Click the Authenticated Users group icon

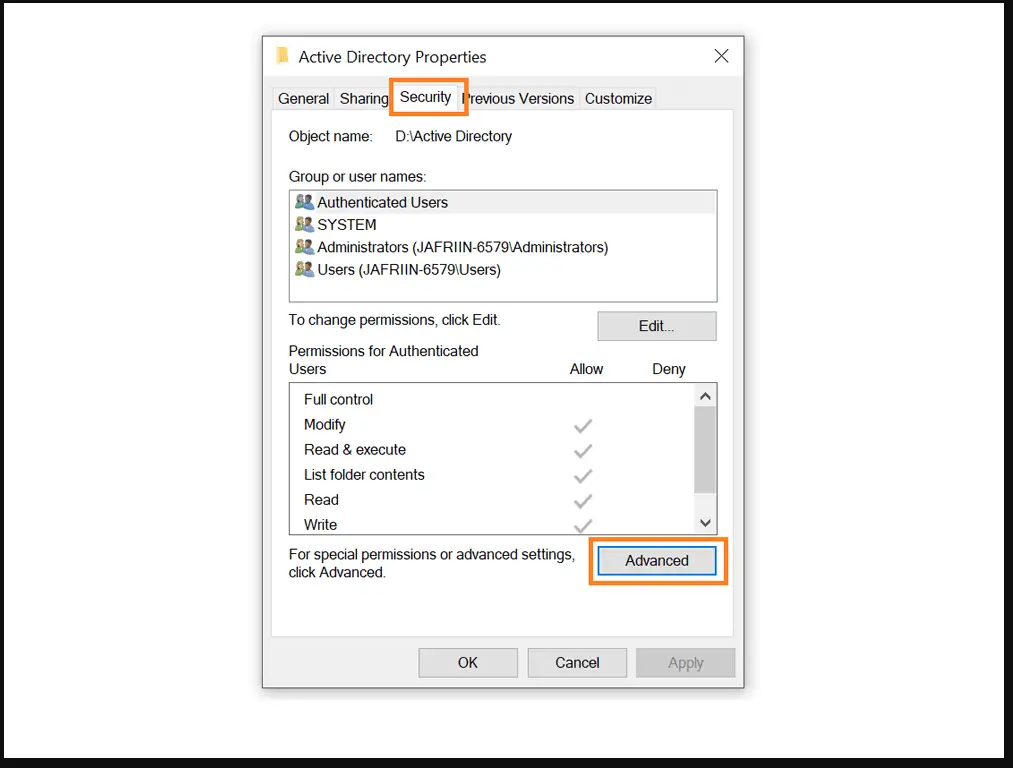point(305,202)
